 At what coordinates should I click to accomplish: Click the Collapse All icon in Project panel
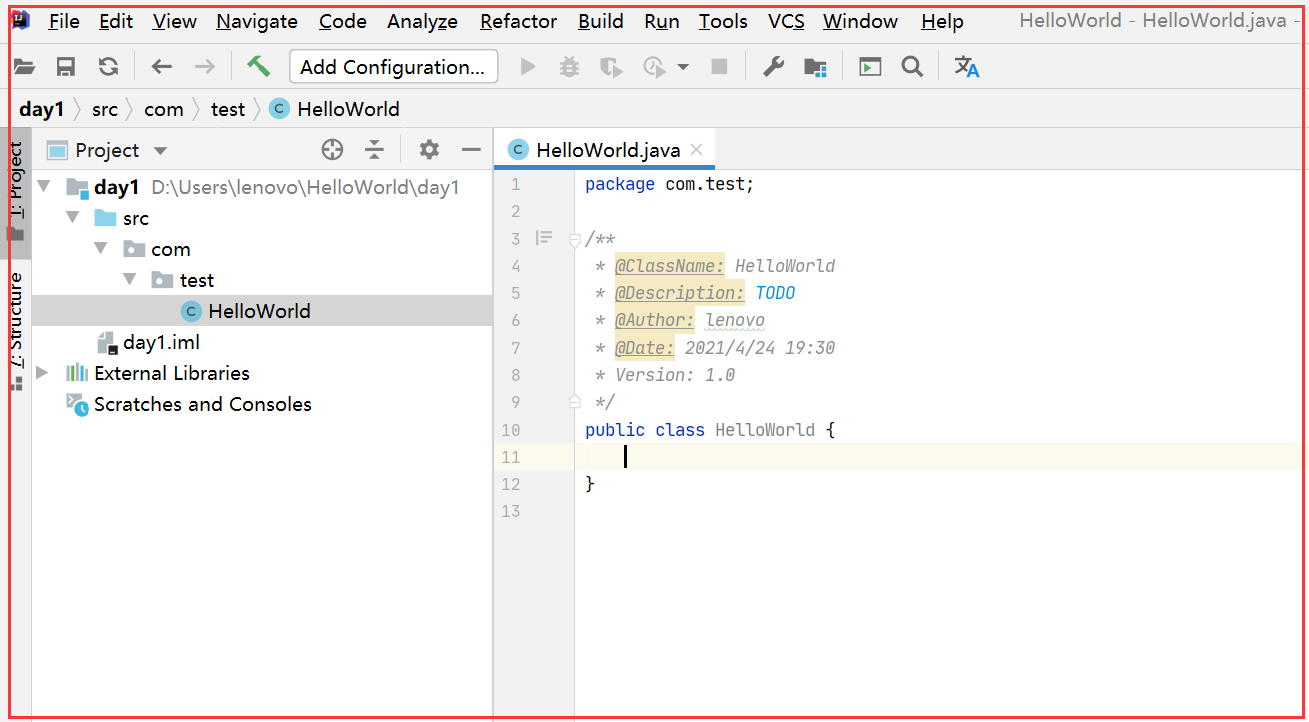[374, 150]
